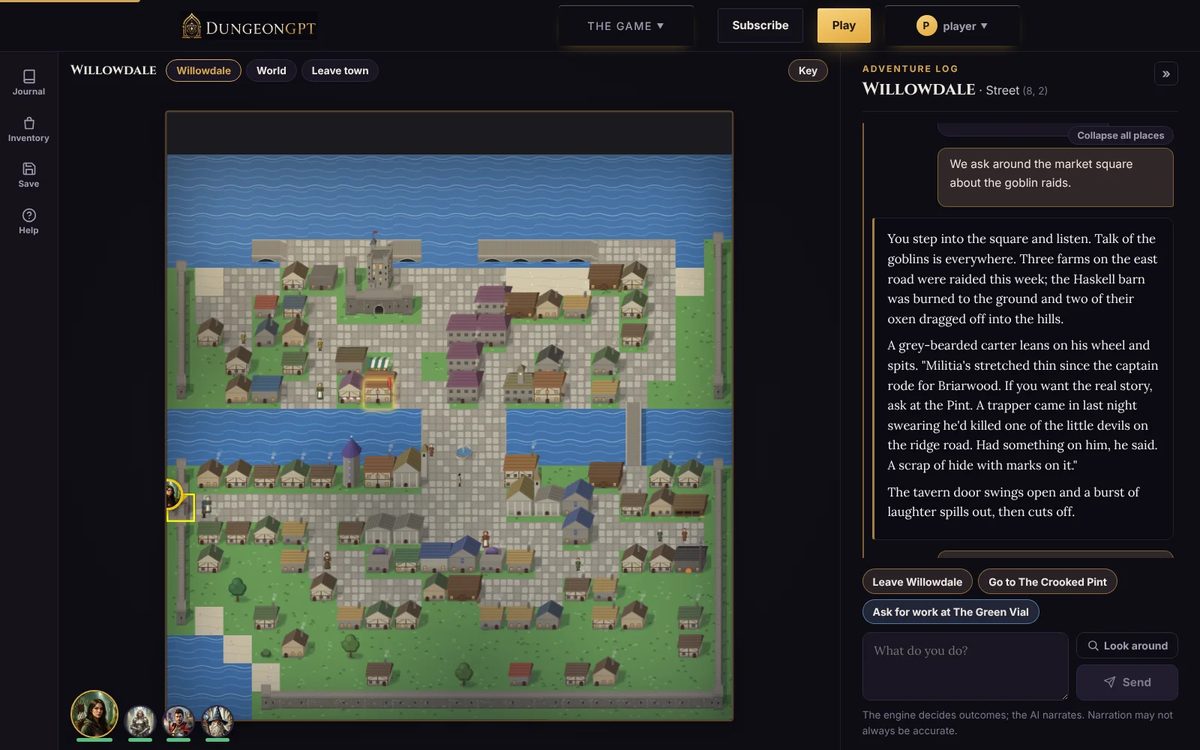
Task: Click the purple-roofed tower on the map
Action: click(351, 463)
